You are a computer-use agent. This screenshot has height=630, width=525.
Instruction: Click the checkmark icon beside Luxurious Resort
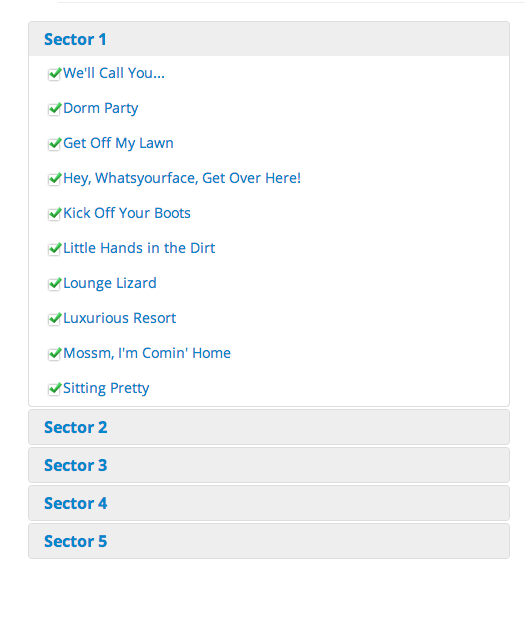pos(54,319)
